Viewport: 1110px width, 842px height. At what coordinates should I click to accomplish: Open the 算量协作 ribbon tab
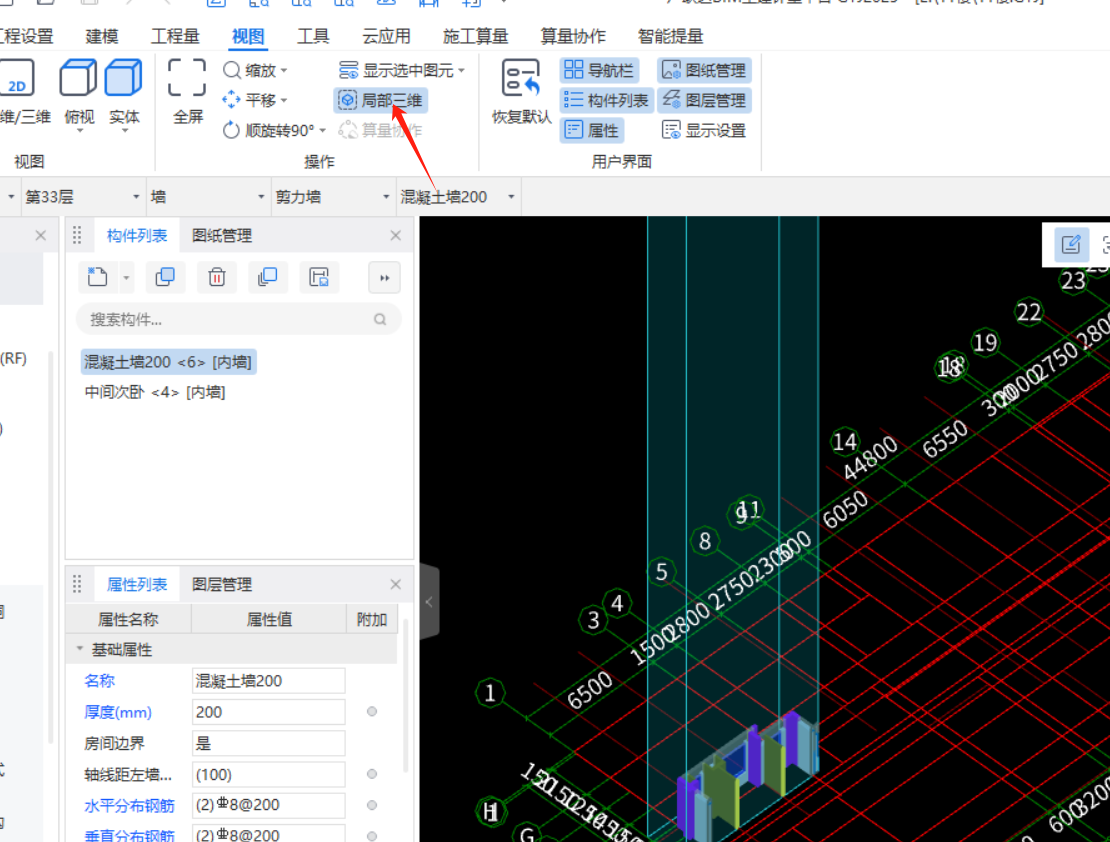point(573,36)
